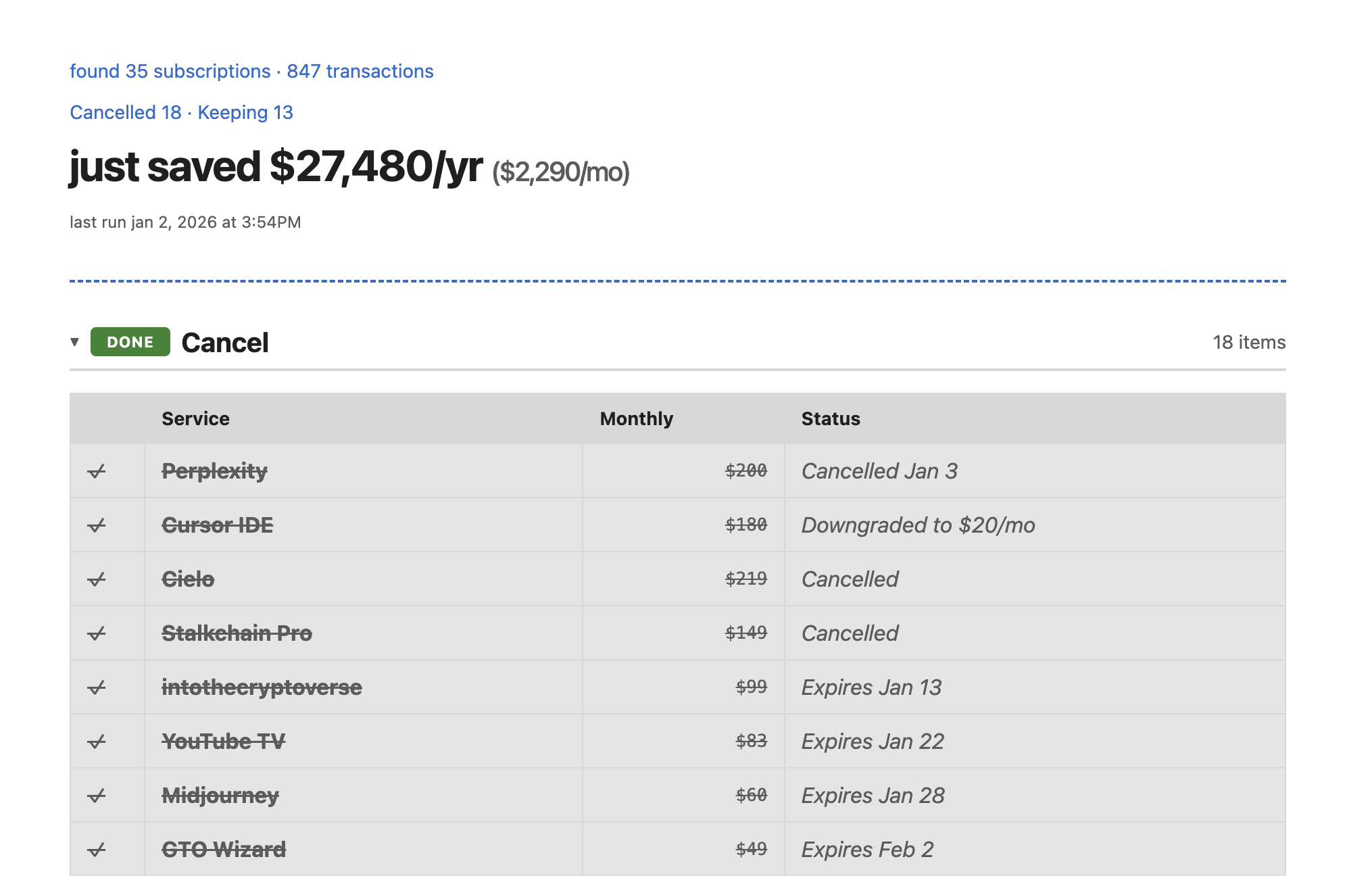Select the Midjourney service name
This screenshot has height=876, width=1372.
click(x=220, y=796)
